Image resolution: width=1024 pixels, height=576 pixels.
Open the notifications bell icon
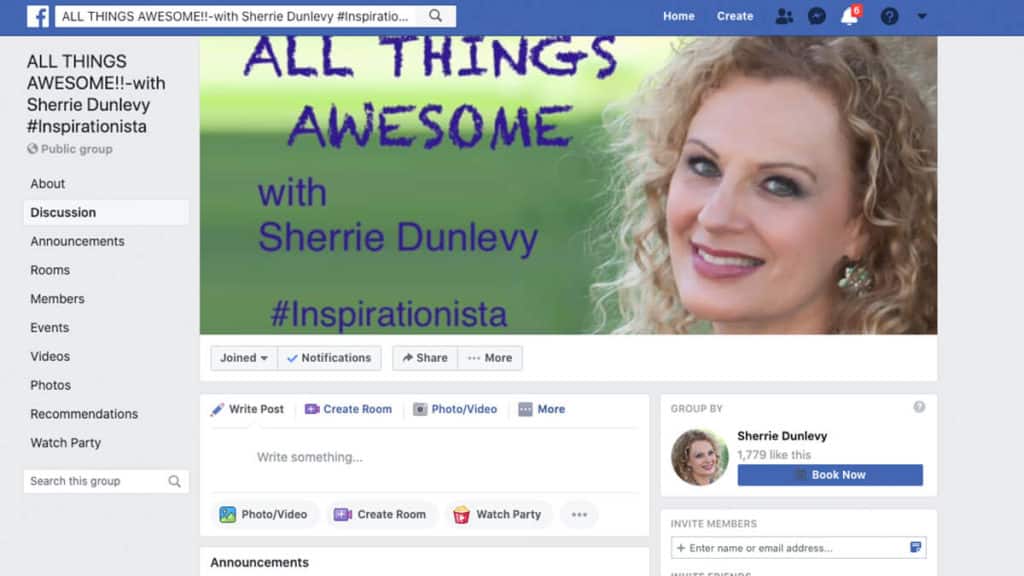click(x=849, y=17)
